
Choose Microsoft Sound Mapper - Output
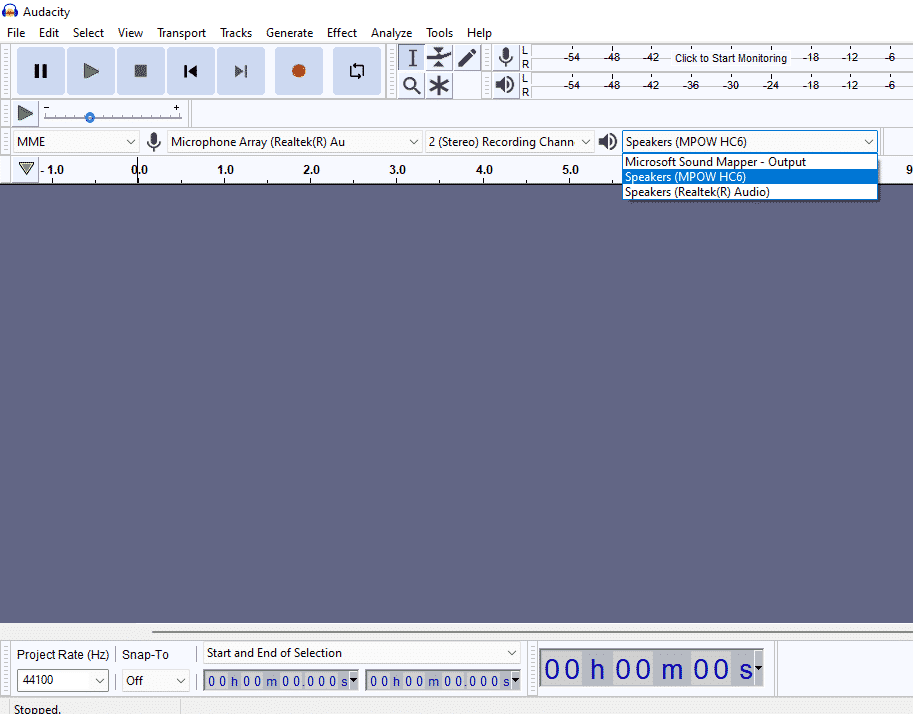click(x=750, y=162)
